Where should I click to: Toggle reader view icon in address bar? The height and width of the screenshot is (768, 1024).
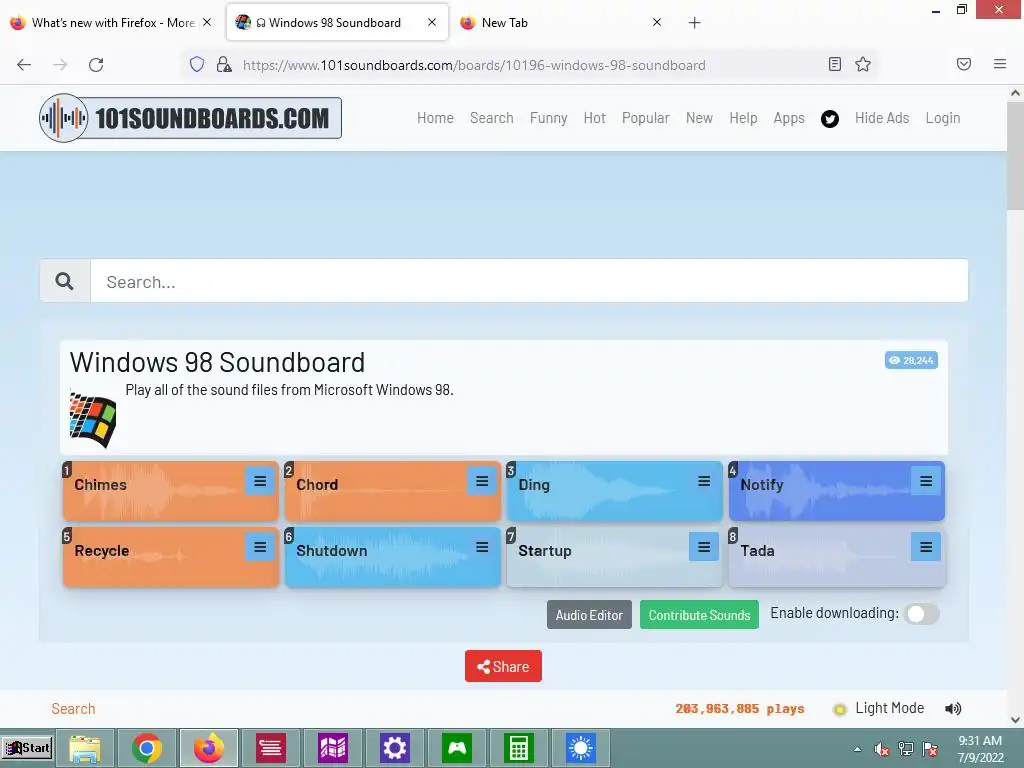[835, 64]
